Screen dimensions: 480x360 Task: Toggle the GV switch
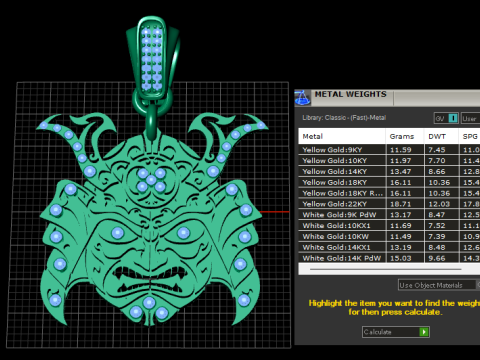[446, 118]
